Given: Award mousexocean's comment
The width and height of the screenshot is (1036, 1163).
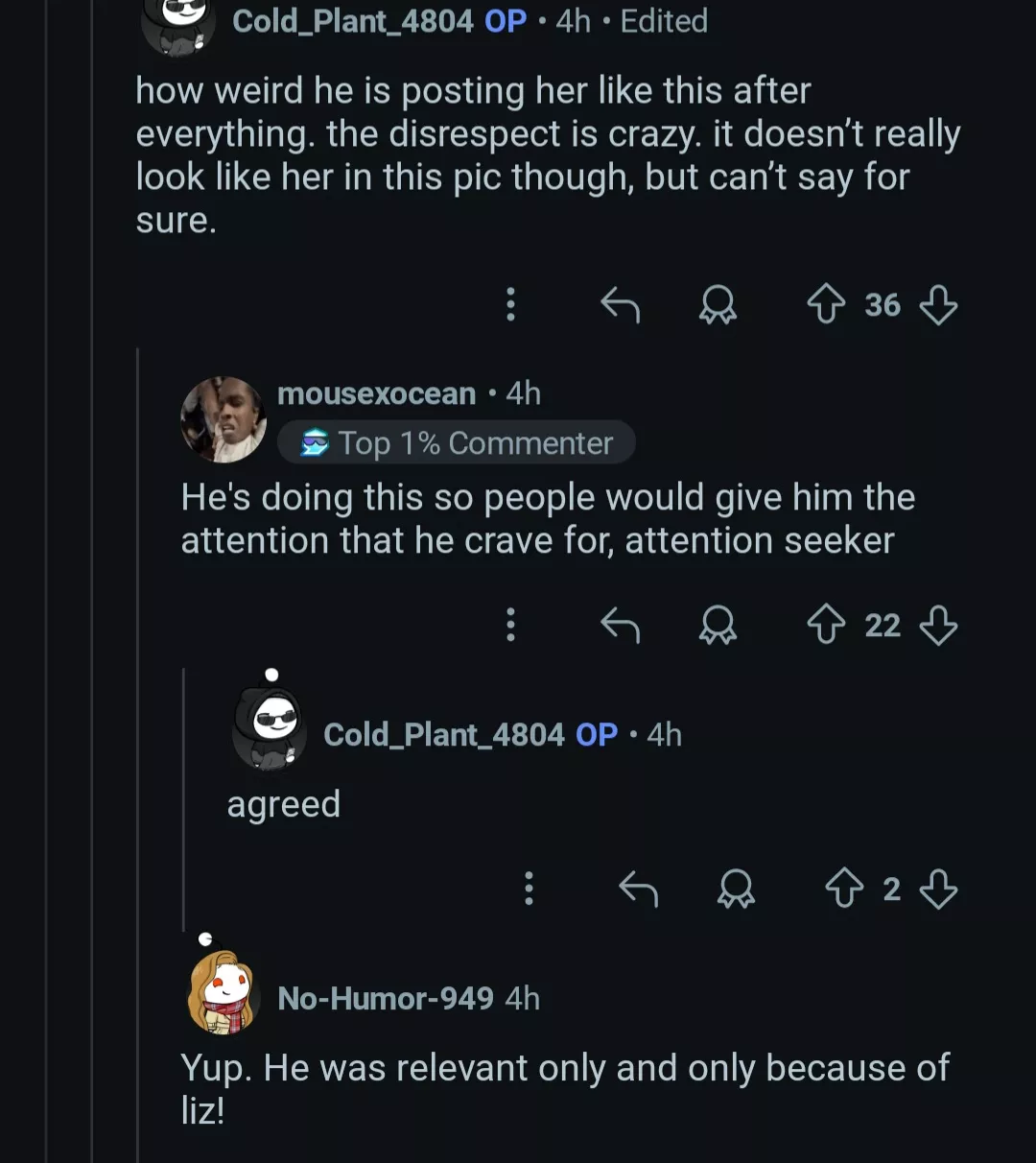Looking at the screenshot, I should click(718, 626).
